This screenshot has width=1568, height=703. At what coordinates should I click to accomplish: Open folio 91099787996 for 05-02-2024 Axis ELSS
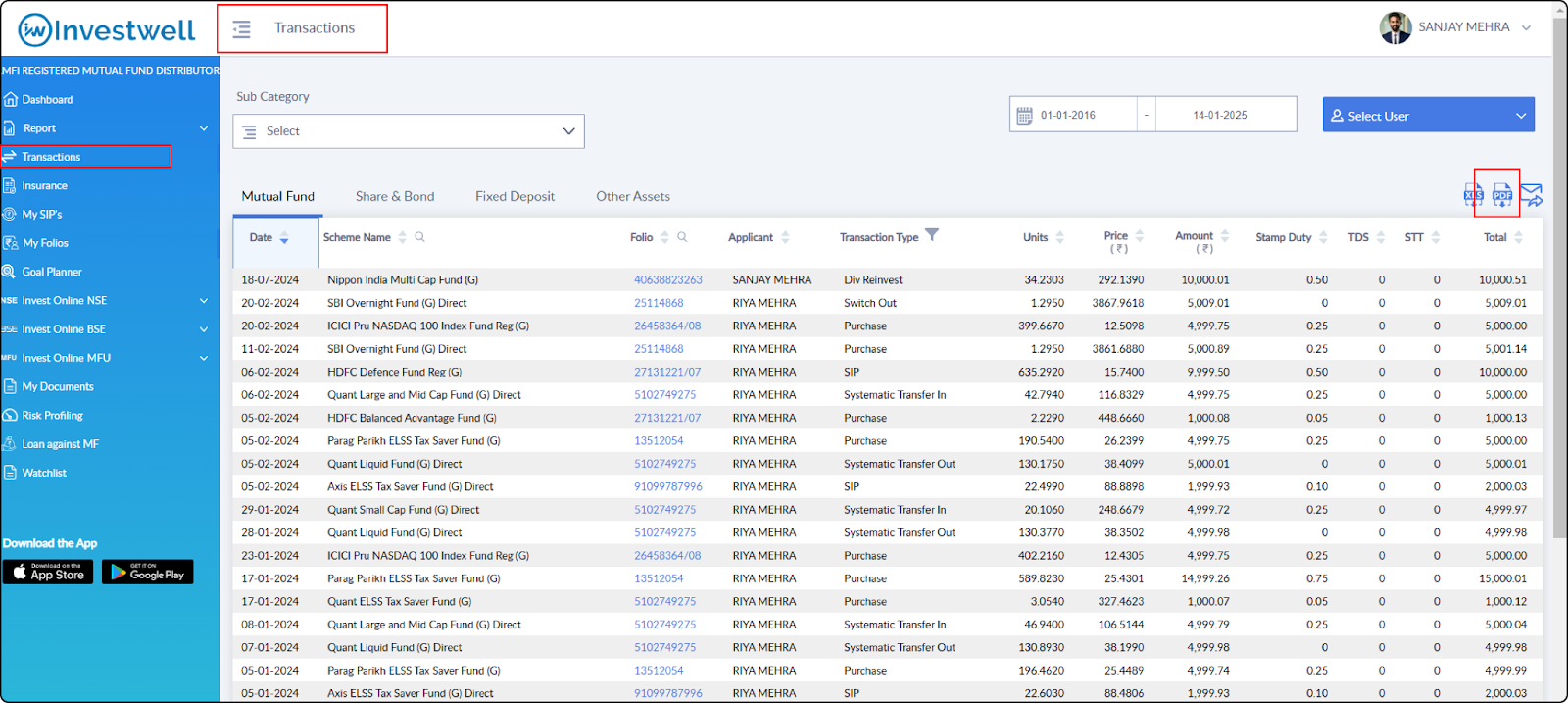tap(668, 487)
